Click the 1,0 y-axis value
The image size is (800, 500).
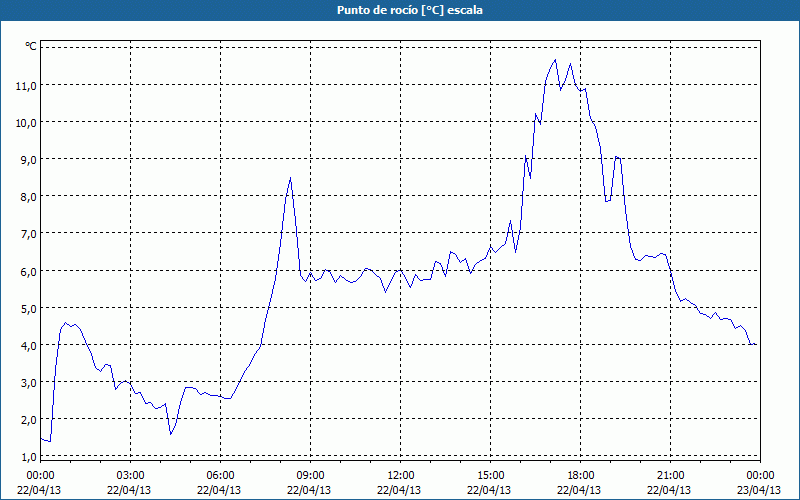(x=28, y=457)
